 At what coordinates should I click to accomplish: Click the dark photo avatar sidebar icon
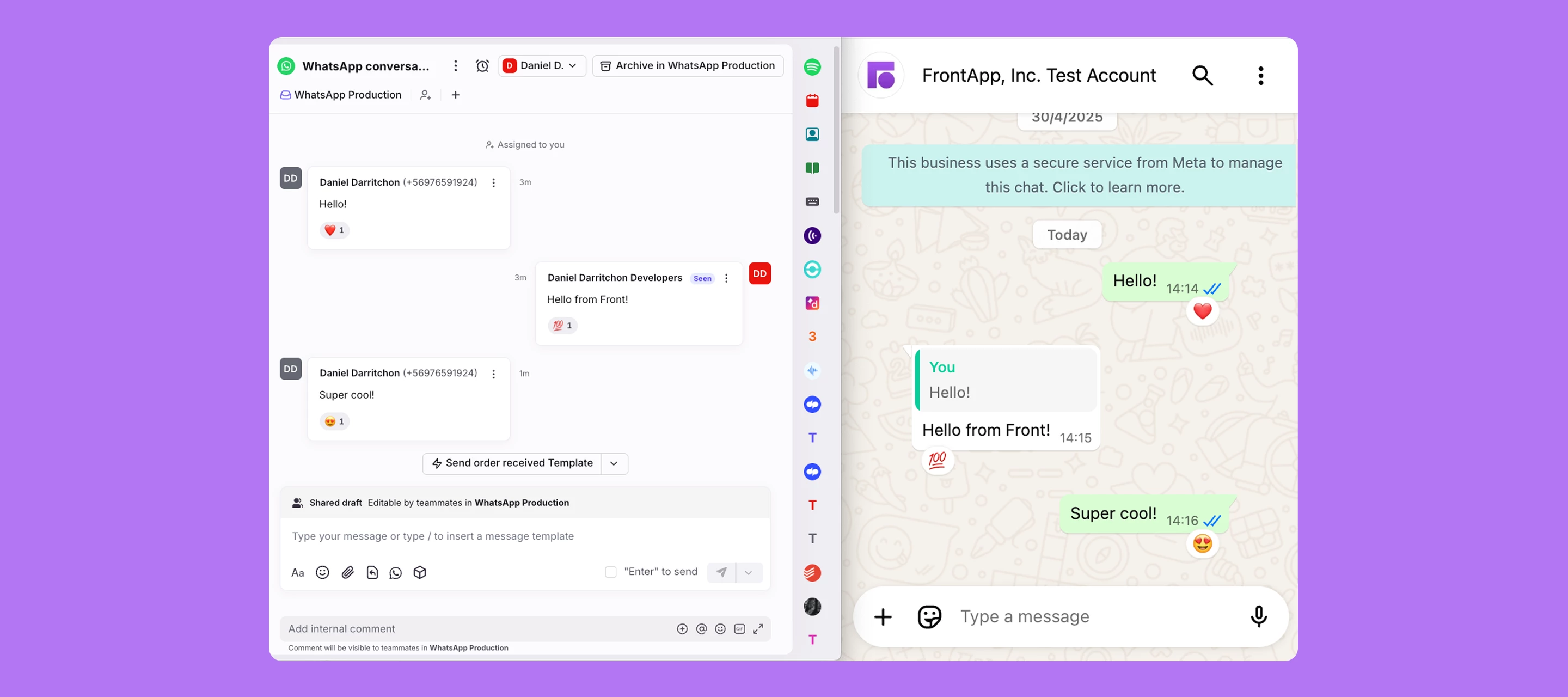[812, 606]
